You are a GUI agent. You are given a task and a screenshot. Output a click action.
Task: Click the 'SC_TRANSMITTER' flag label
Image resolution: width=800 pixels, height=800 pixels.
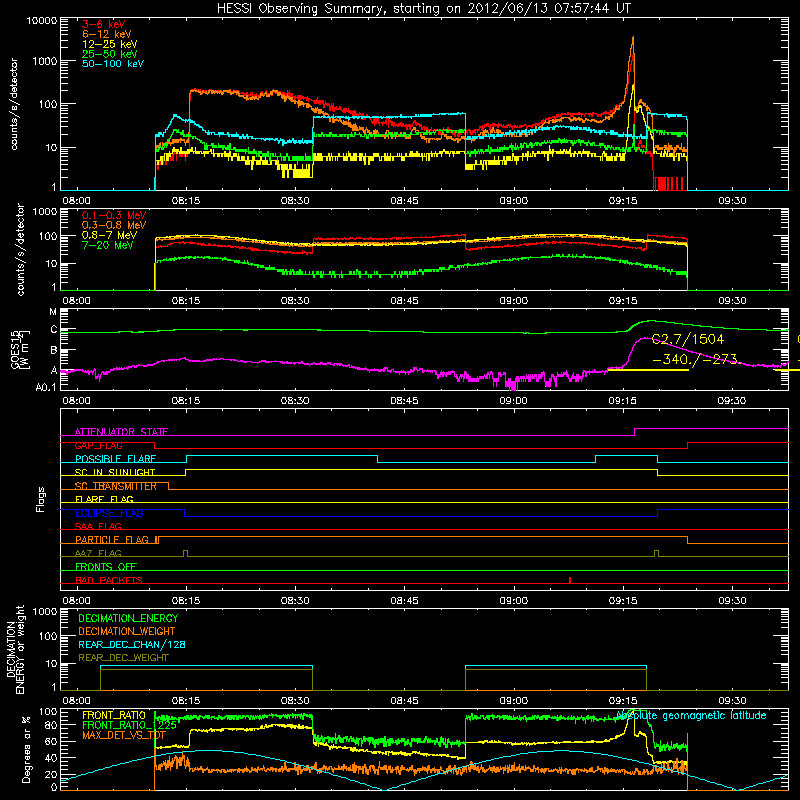[x=116, y=486]
